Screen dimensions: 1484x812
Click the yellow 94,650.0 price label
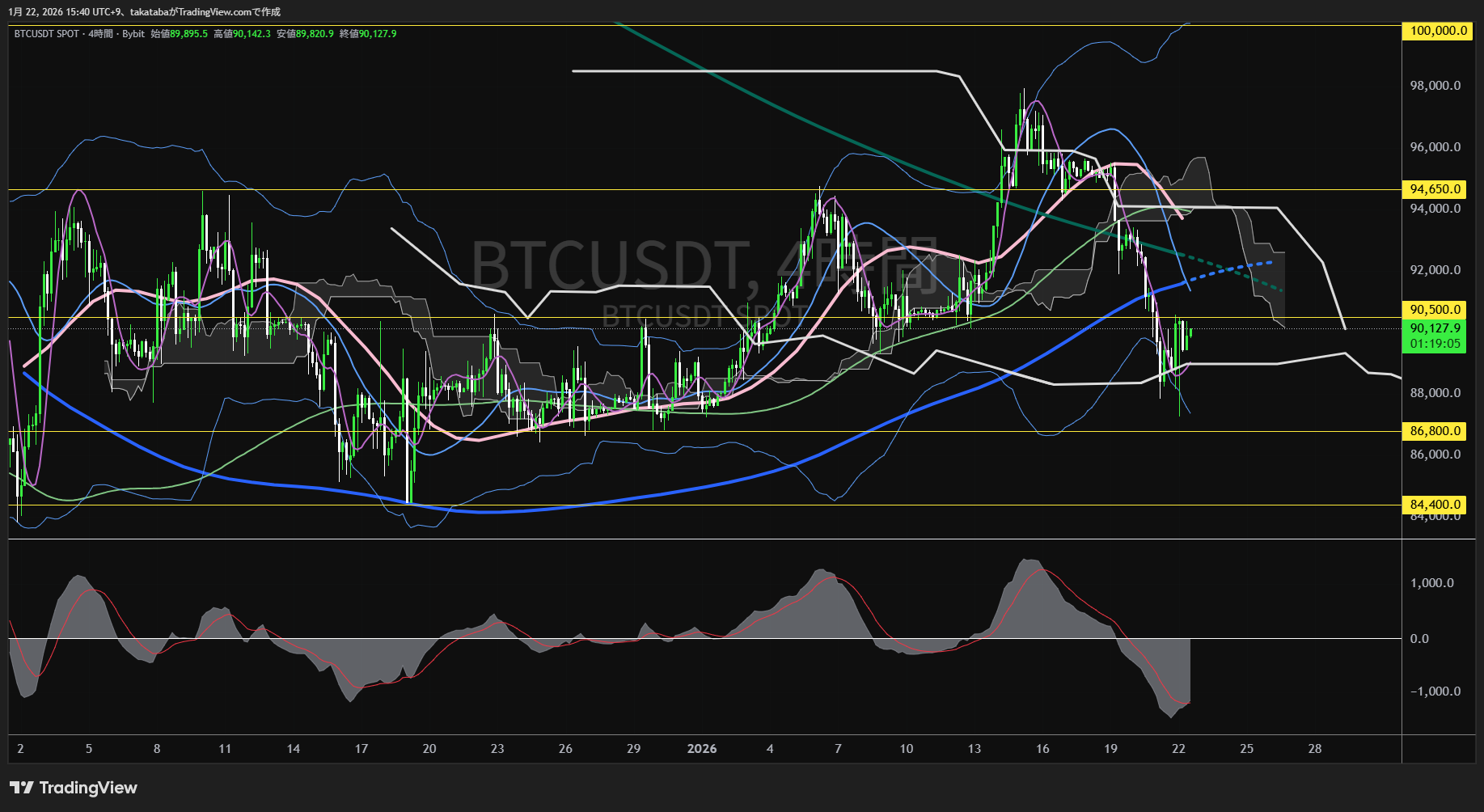(1435, 189)
